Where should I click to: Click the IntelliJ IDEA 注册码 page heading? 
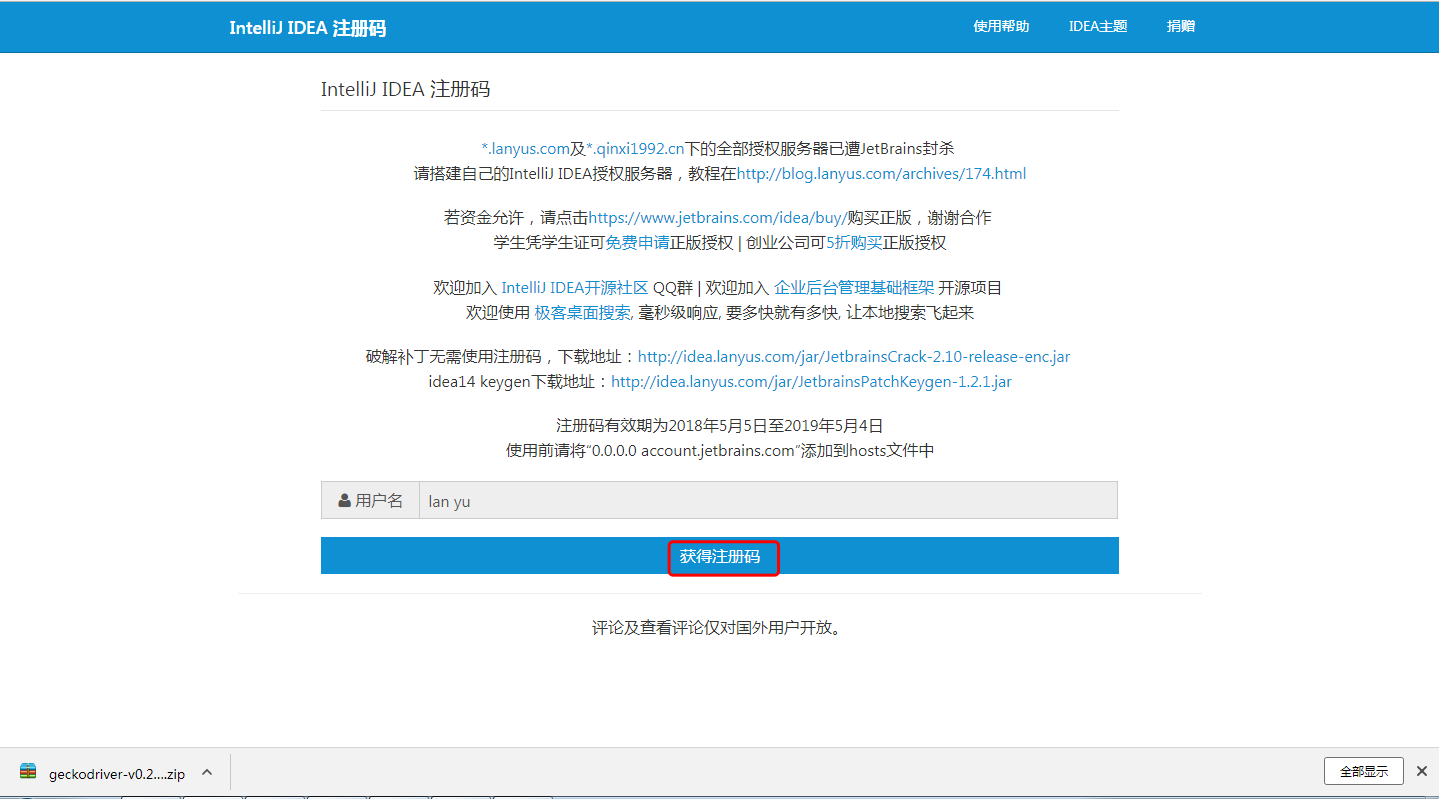click(x=405, y=89)
